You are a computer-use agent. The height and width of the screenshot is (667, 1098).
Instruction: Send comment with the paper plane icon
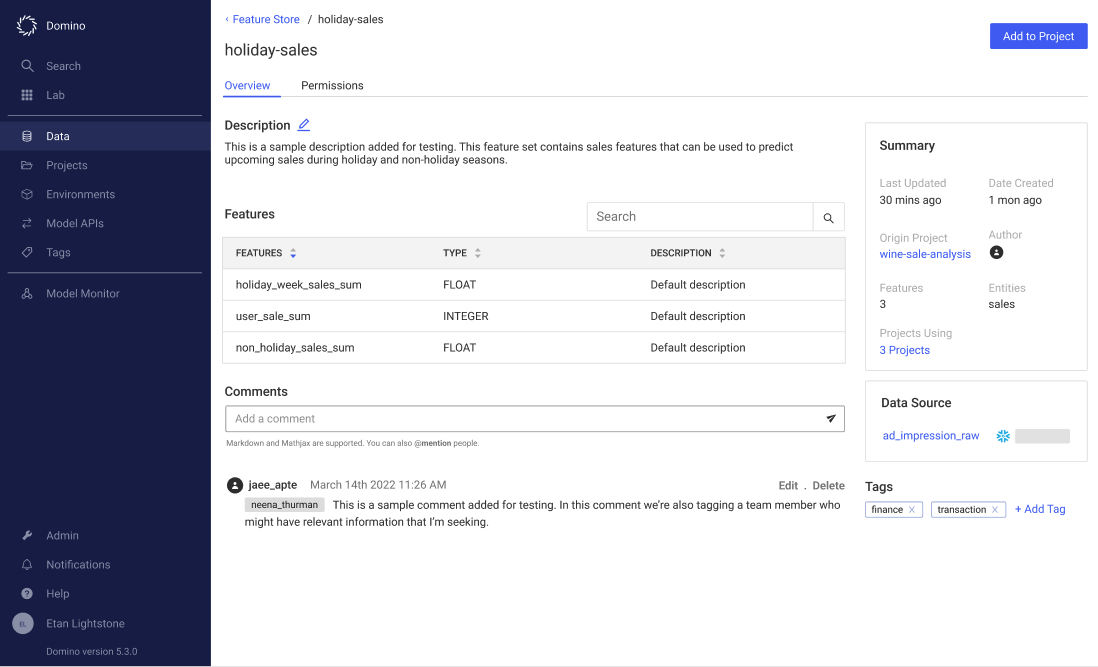click(831, 419)
